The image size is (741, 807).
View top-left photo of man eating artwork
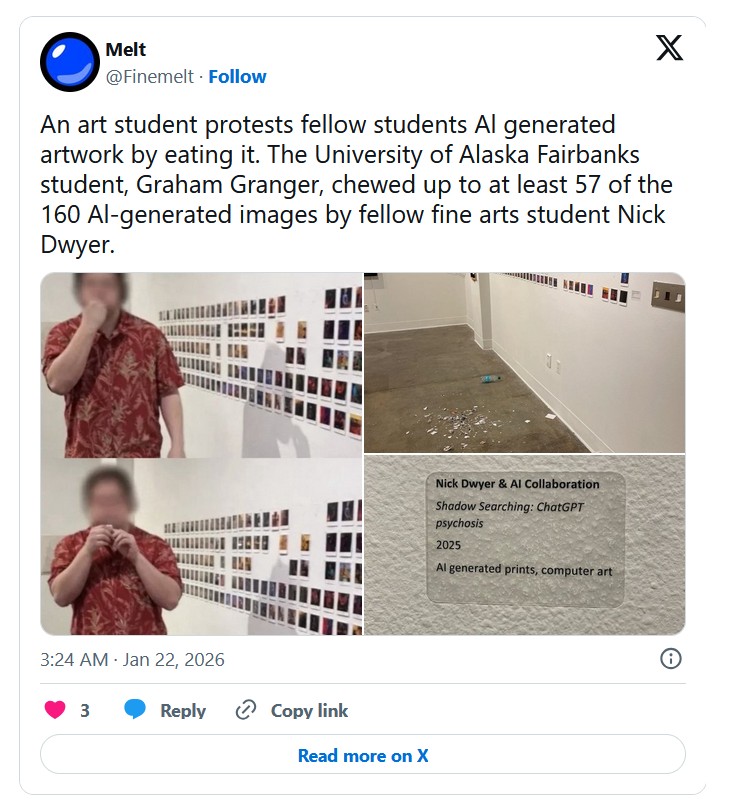click(201, 365)
